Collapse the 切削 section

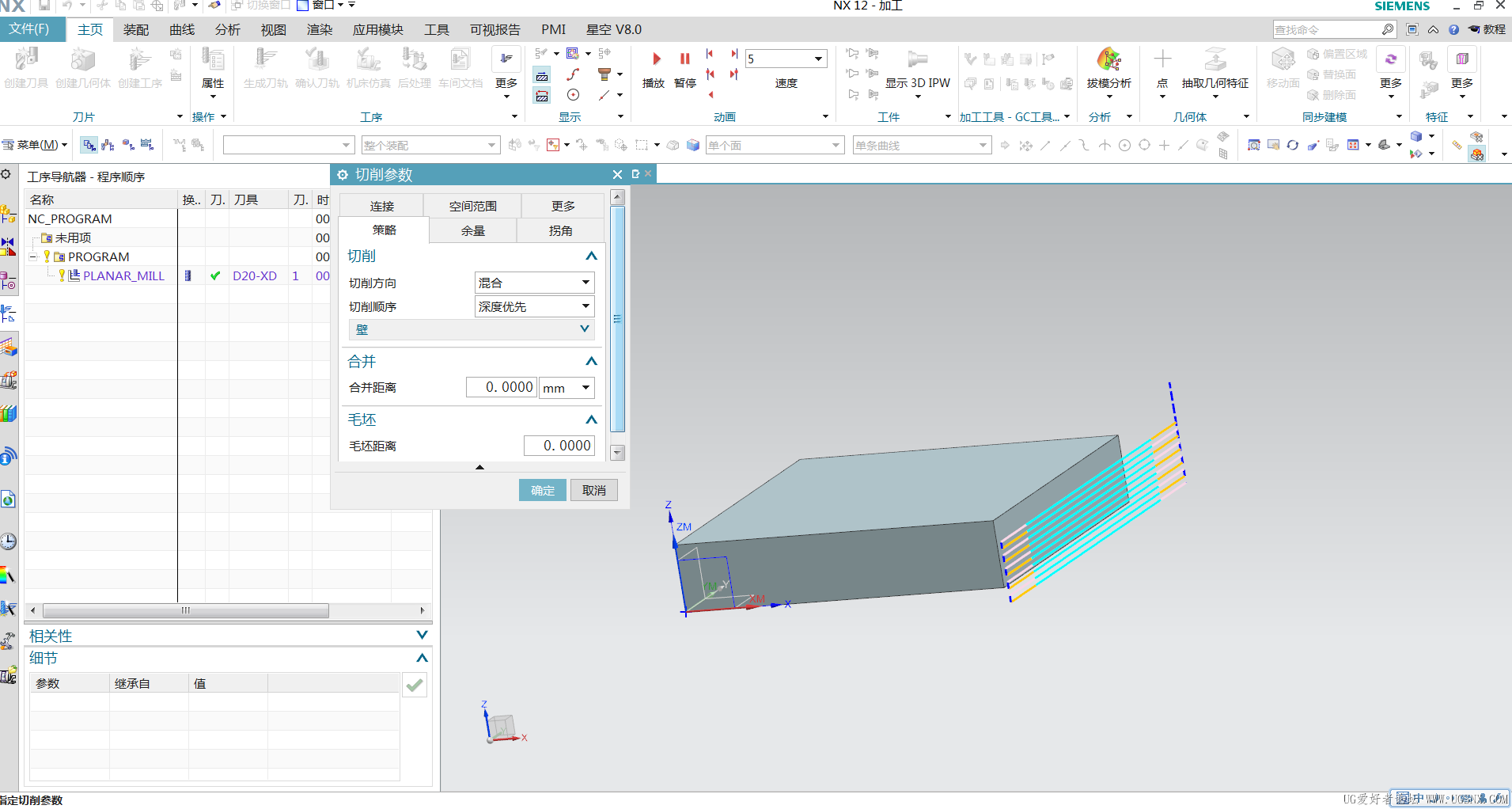pos(591,256)
